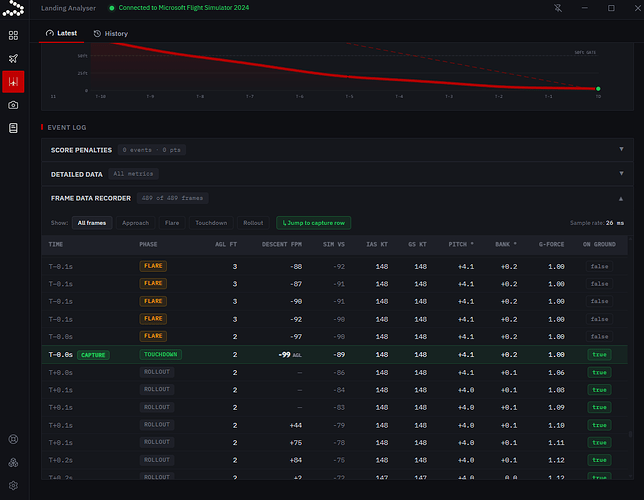This screenshot has width=644, height=500.
Task: Filter frames to Approach phase
Action: (x=136, y=223)
